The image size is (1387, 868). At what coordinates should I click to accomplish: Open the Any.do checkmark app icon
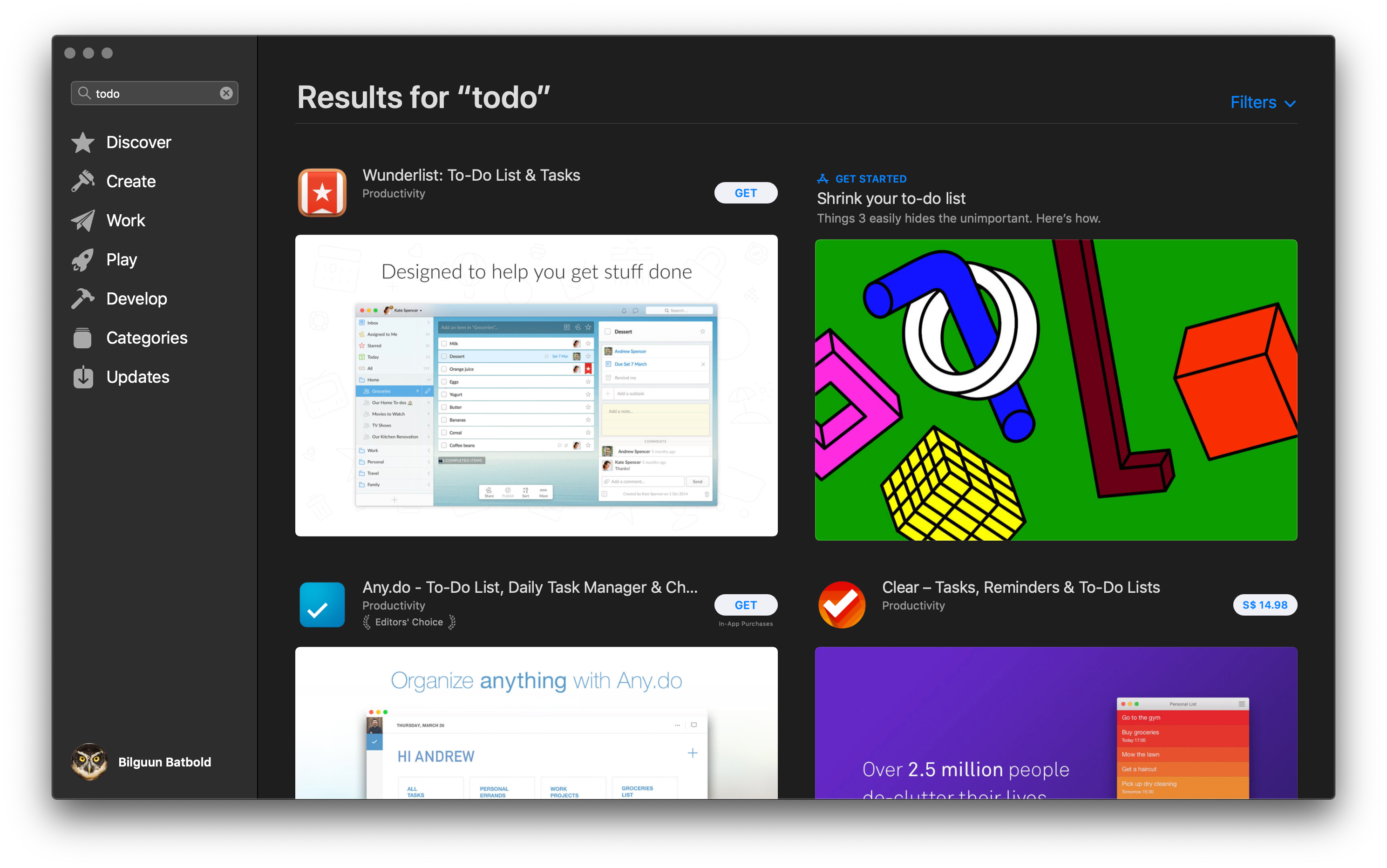pyautogui.click(x=322, y=604)
